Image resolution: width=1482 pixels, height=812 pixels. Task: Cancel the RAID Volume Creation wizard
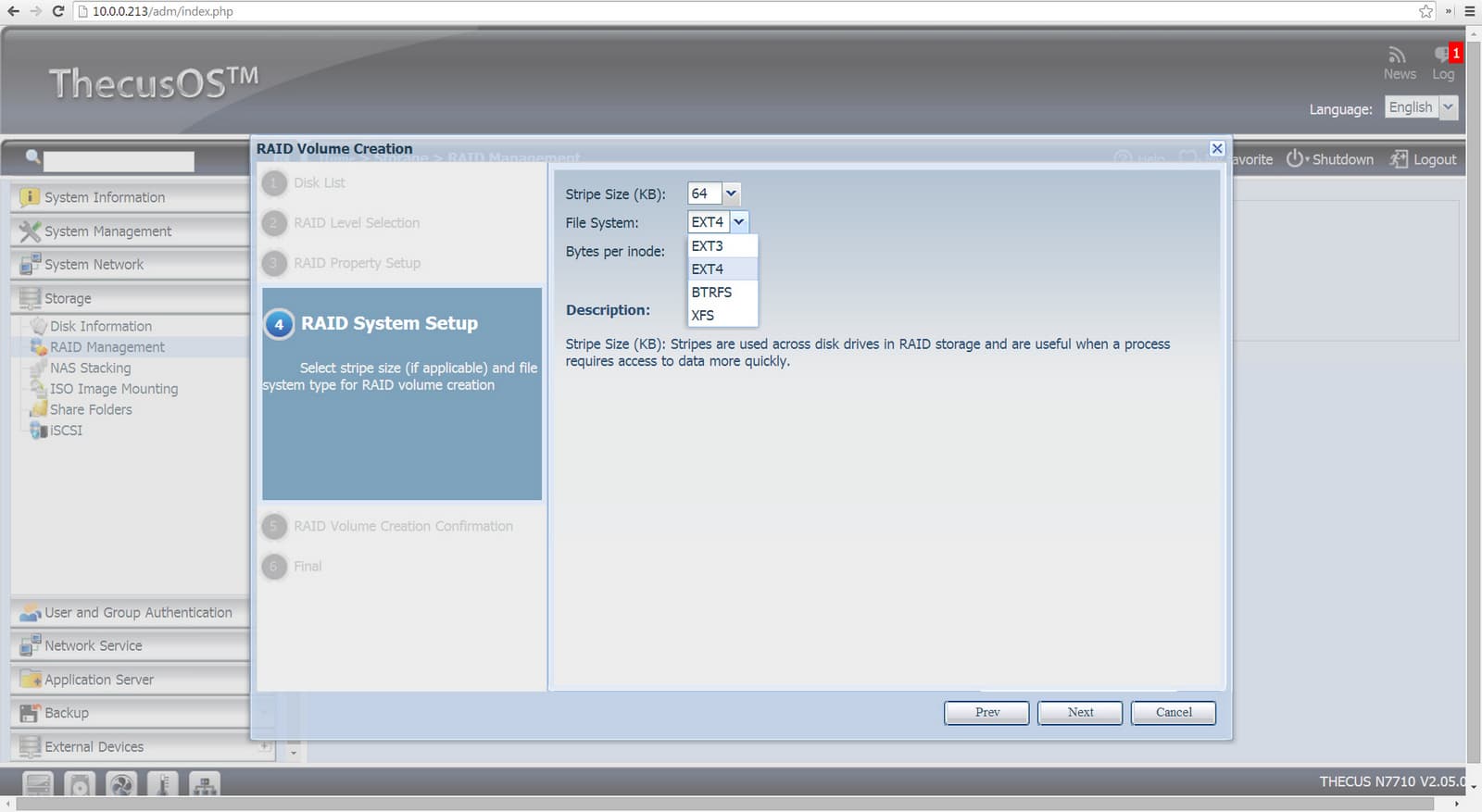(x=1174, y=712)
